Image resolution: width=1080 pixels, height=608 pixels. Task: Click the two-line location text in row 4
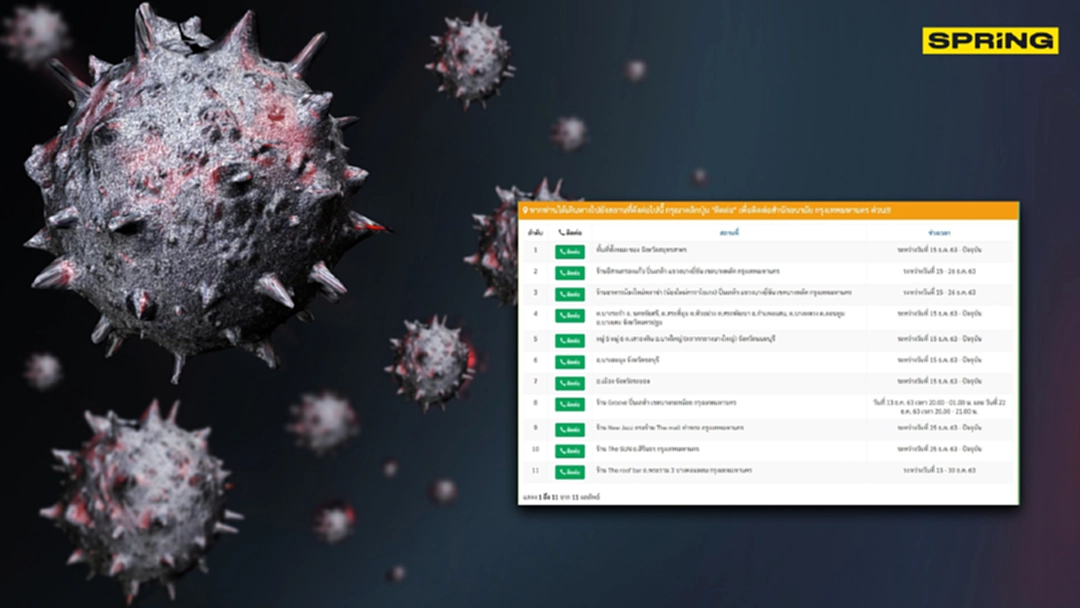tap(720, 317)
